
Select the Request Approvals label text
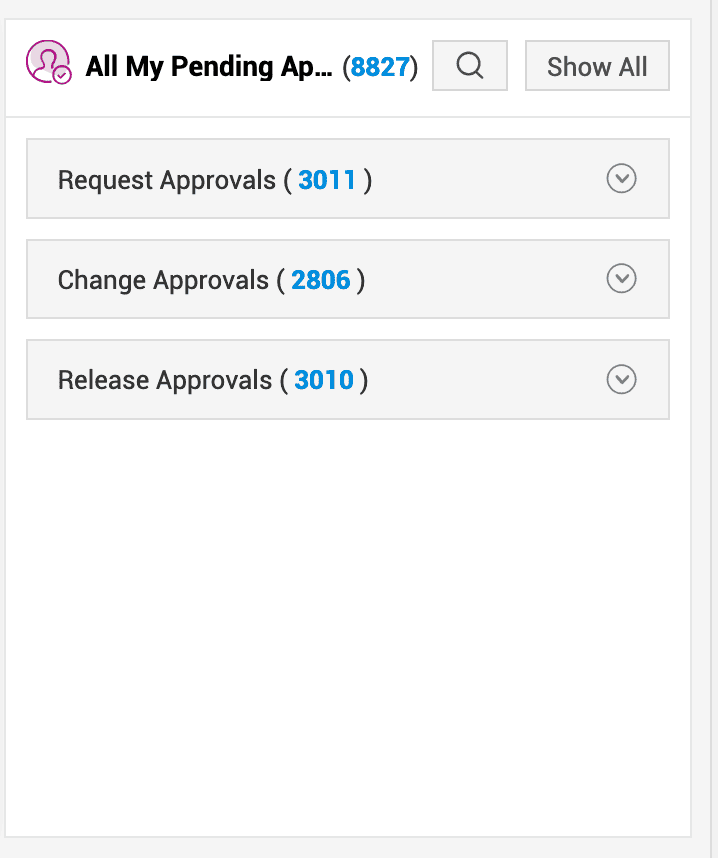point(166,180)
